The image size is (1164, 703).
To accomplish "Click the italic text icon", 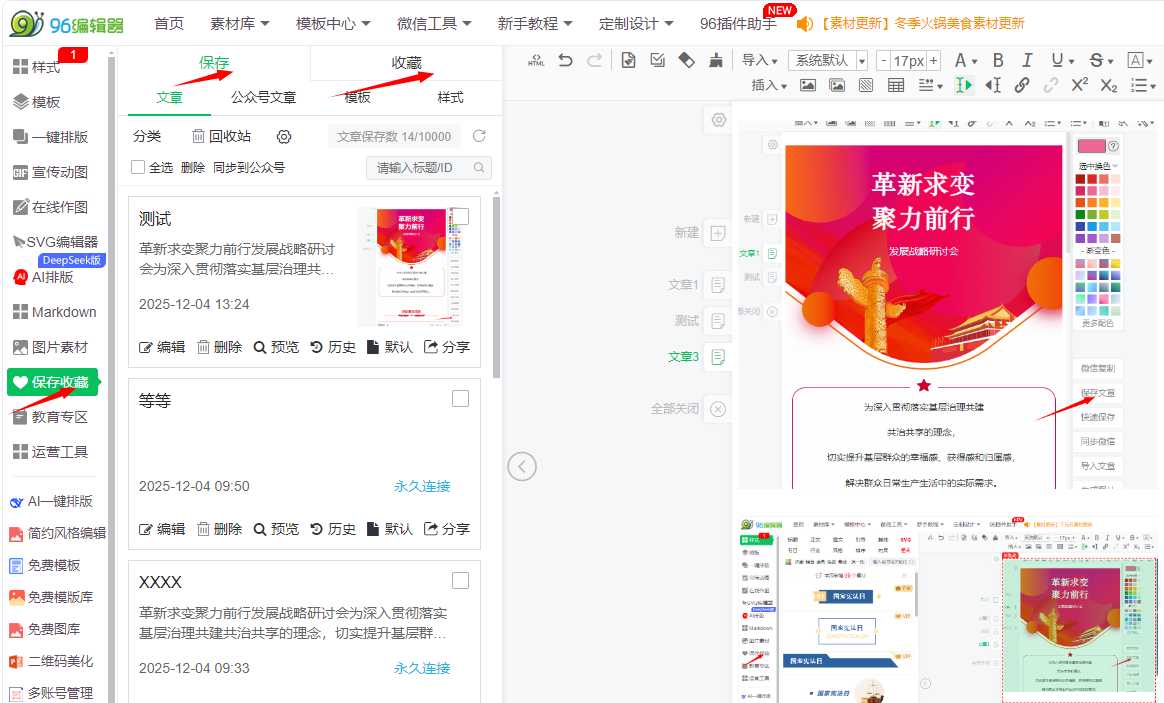I will coord(1026,60).
